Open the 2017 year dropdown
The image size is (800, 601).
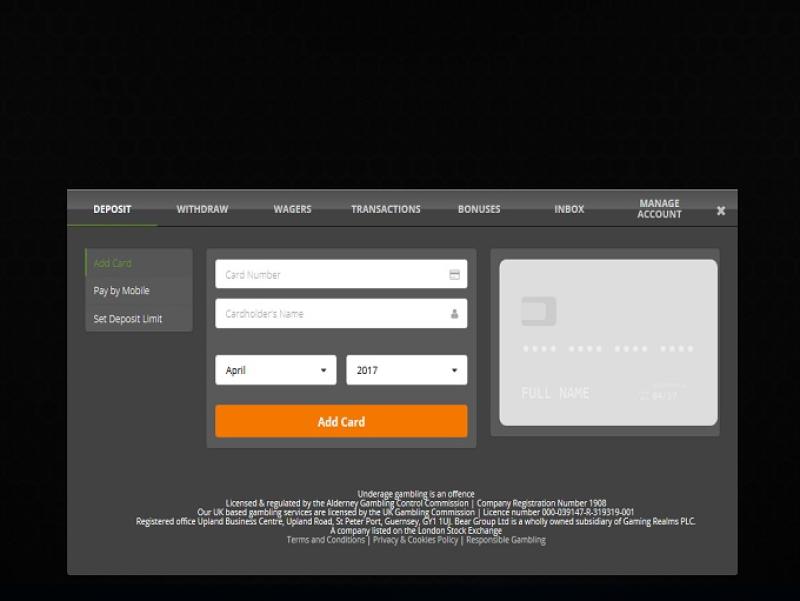tap(406, 370)
